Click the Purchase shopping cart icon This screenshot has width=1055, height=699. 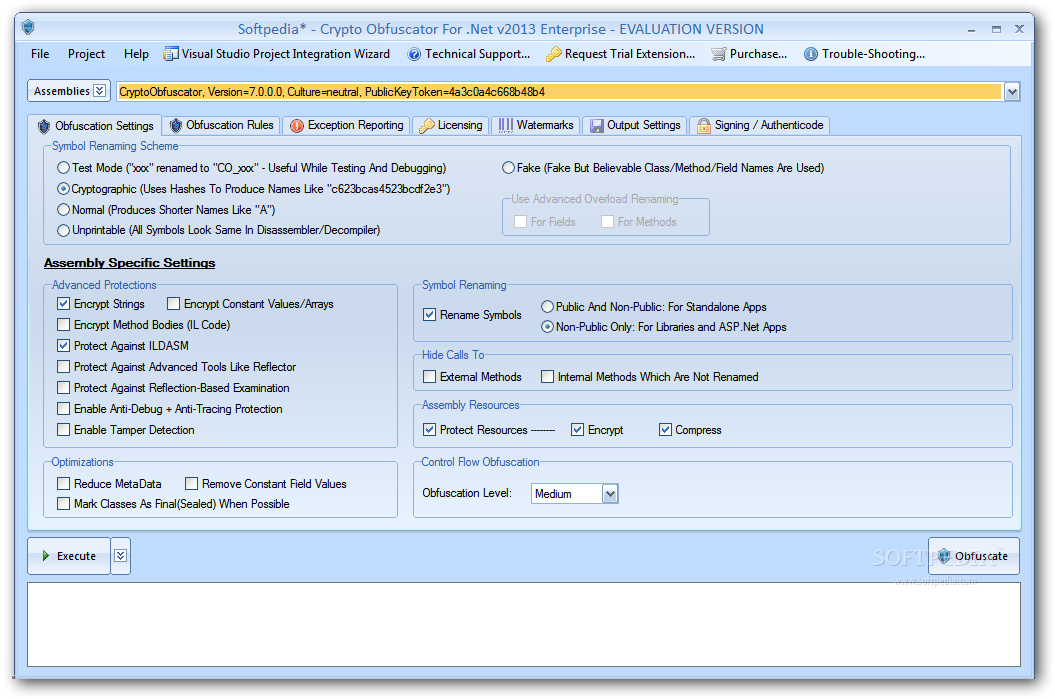(719, 54)
